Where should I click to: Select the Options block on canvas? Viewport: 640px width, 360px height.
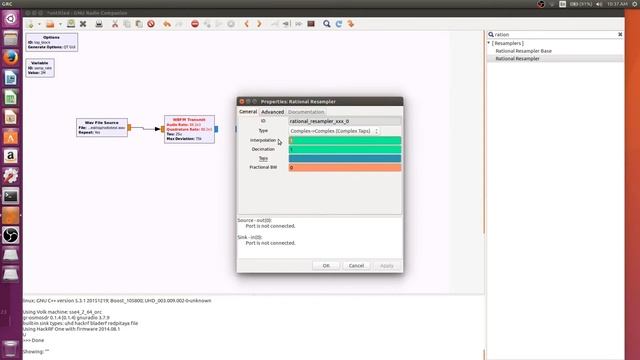point(51,42)
